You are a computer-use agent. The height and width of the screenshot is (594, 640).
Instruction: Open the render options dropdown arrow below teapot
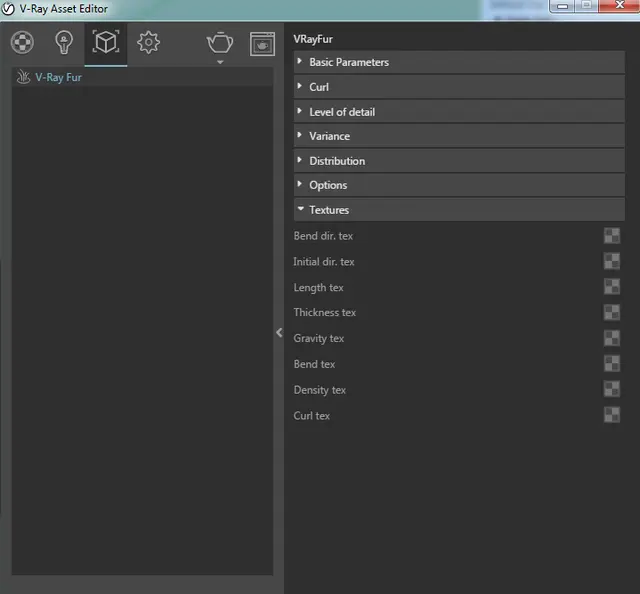pos(220,62)
